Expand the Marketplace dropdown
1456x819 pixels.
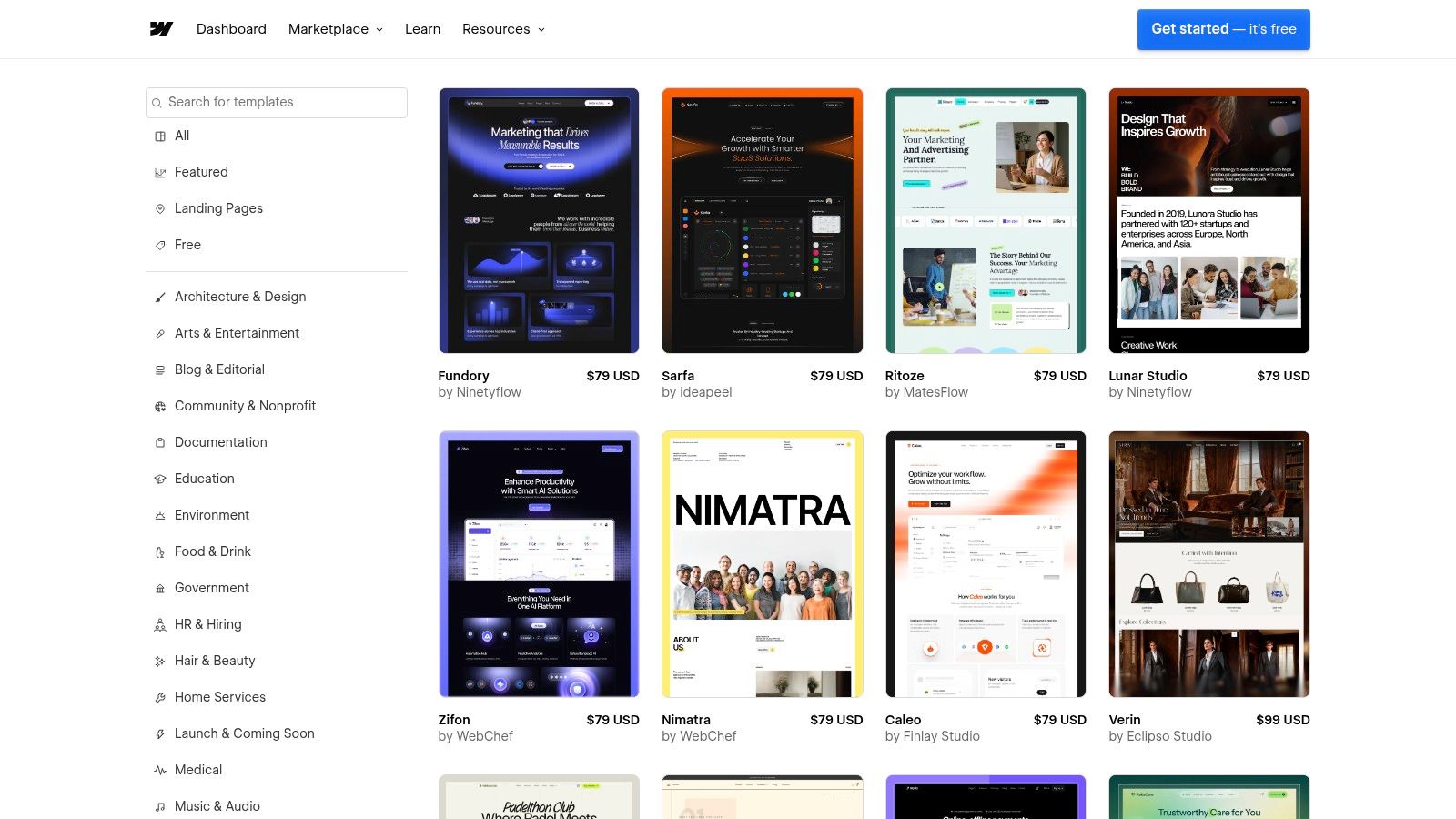tap(334, 28)
